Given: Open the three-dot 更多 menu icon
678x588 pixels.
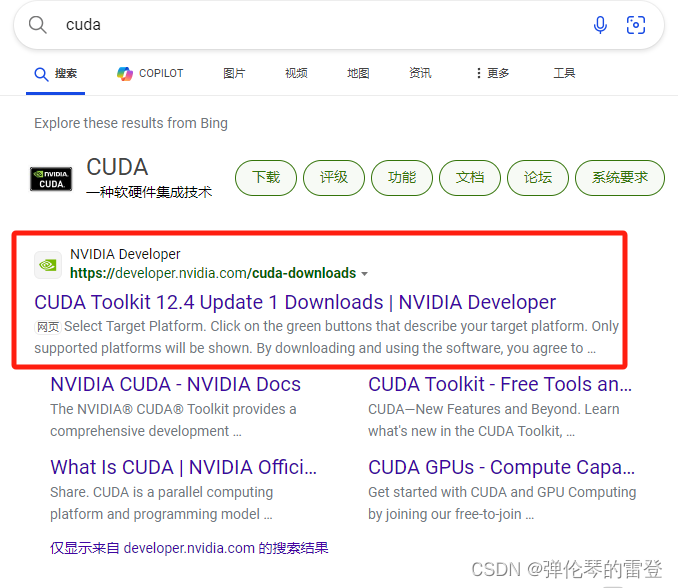Looking at the screenshot, I should (x=478, y=73).
